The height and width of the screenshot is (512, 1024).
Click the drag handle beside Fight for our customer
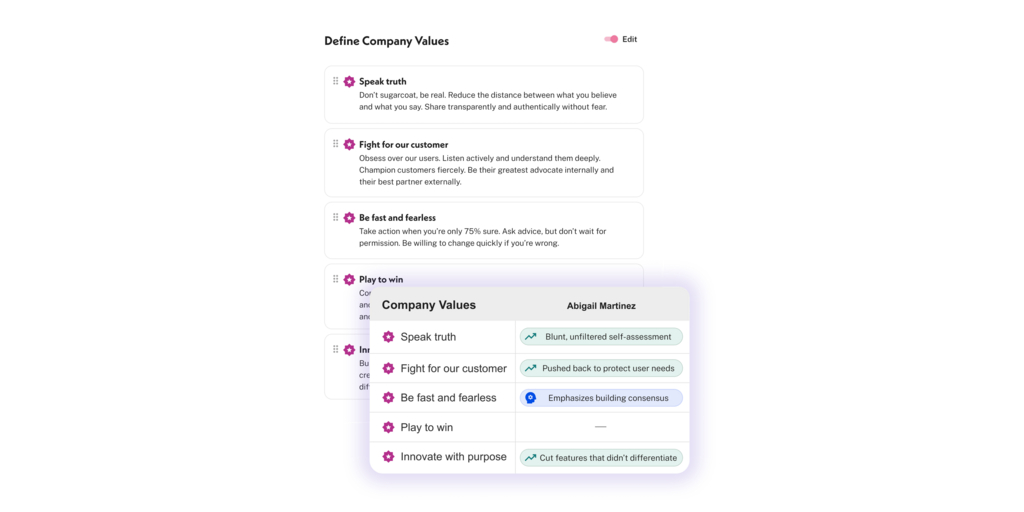click(336, 144)
